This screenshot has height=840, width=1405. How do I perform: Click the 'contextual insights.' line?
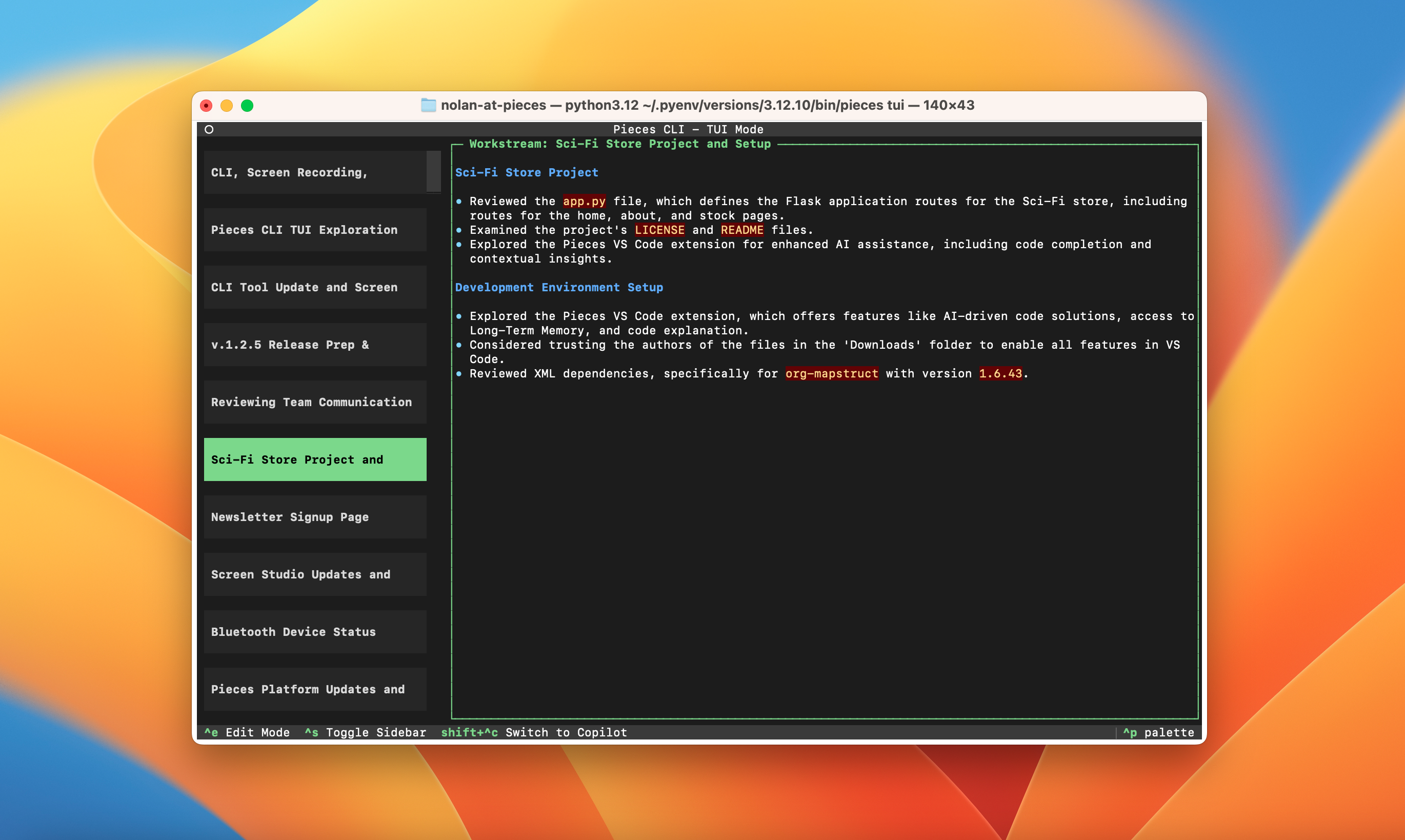[x=541, y=258]
